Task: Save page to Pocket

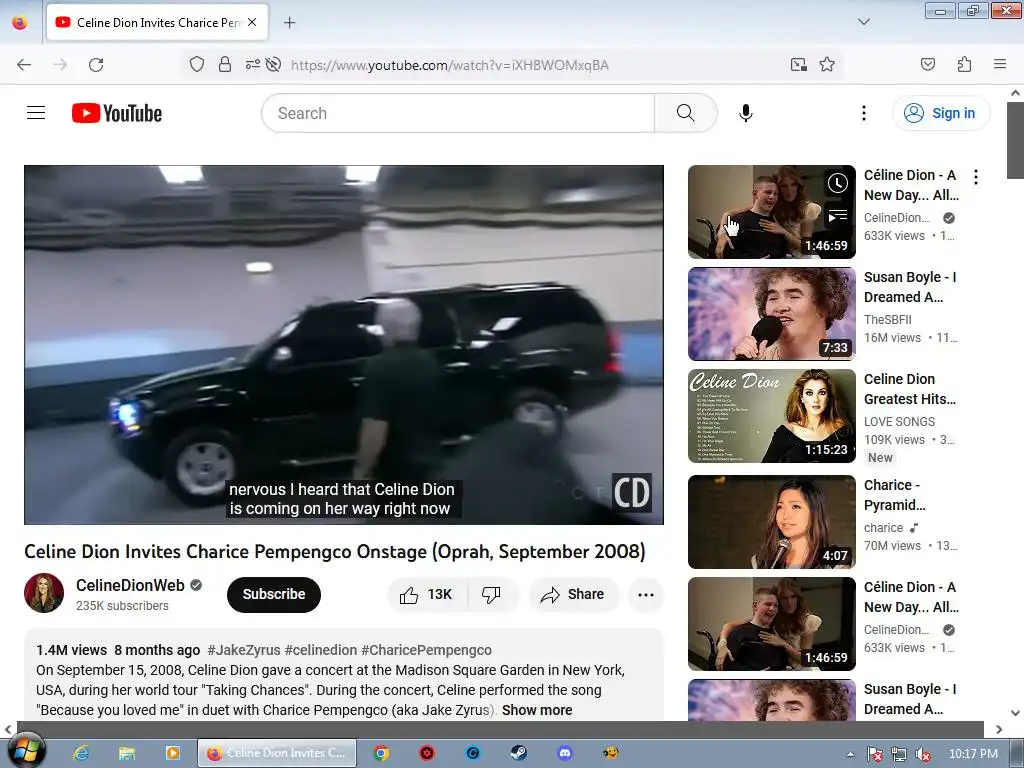Action: point(928,65)
